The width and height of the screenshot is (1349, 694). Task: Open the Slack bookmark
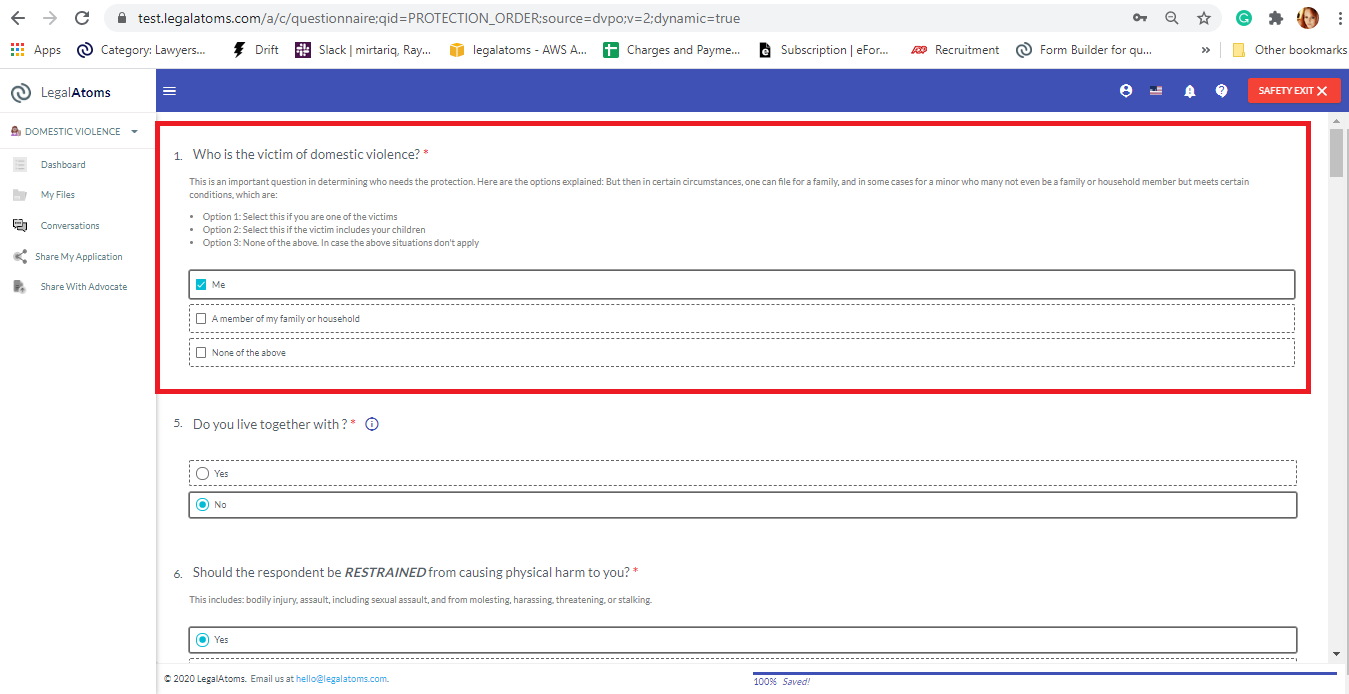coord(364,50)
